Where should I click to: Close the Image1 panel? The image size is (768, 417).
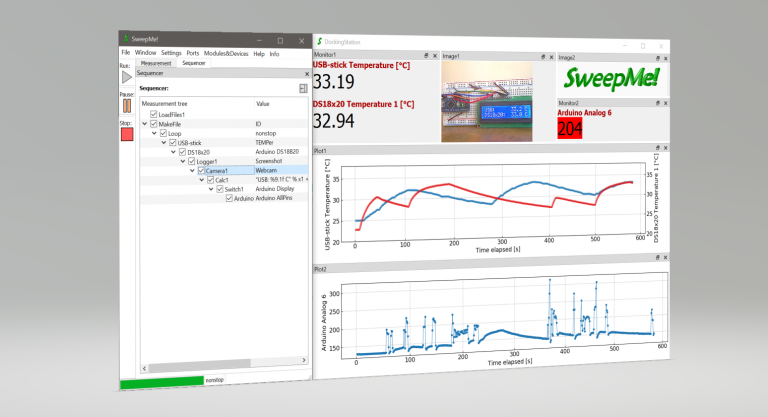[x=552, y=57]
